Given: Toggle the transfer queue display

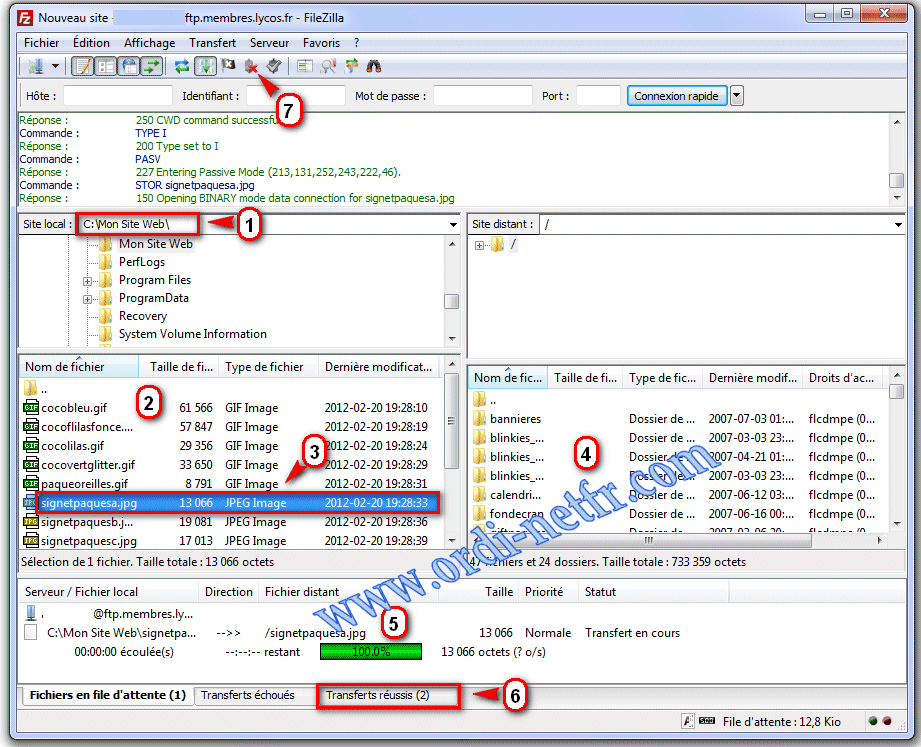Looking at the screenshot, I should tap(152, 66).
